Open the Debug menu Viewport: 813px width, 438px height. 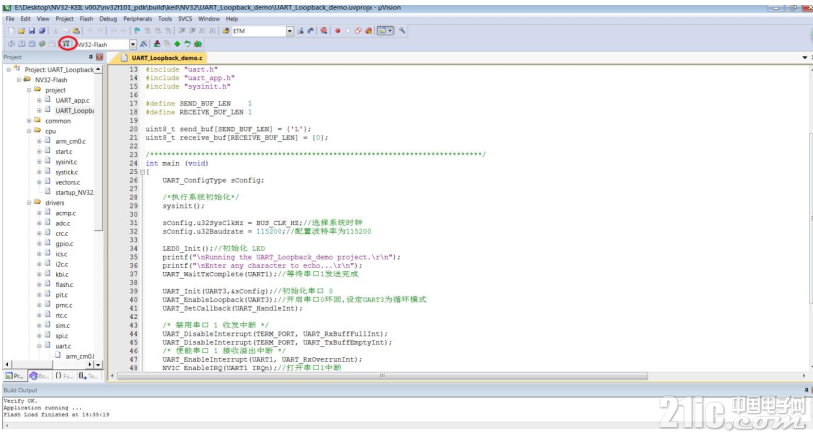coord(108,19)
